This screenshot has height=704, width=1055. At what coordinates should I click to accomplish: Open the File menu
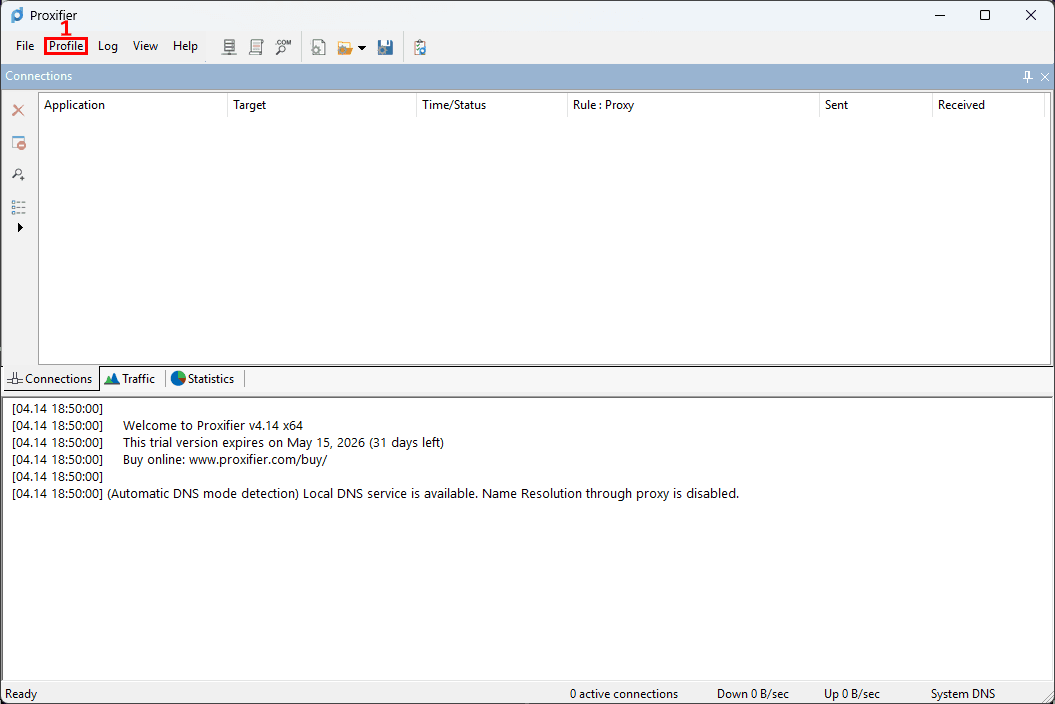(25, 46)
